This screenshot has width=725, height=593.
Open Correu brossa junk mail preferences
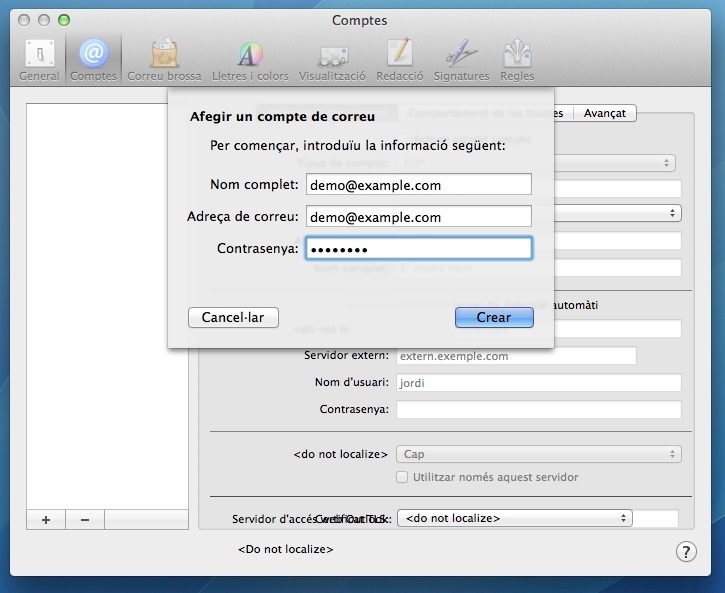pos(164,60)
